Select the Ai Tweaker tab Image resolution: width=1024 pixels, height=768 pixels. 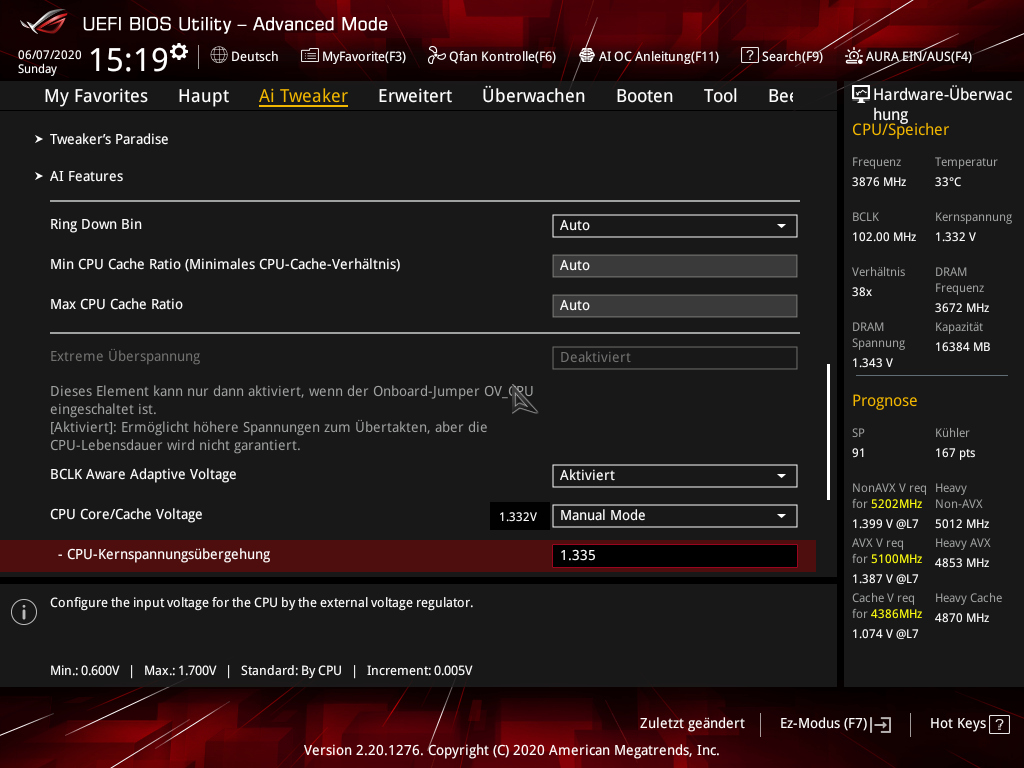point(303,96)
